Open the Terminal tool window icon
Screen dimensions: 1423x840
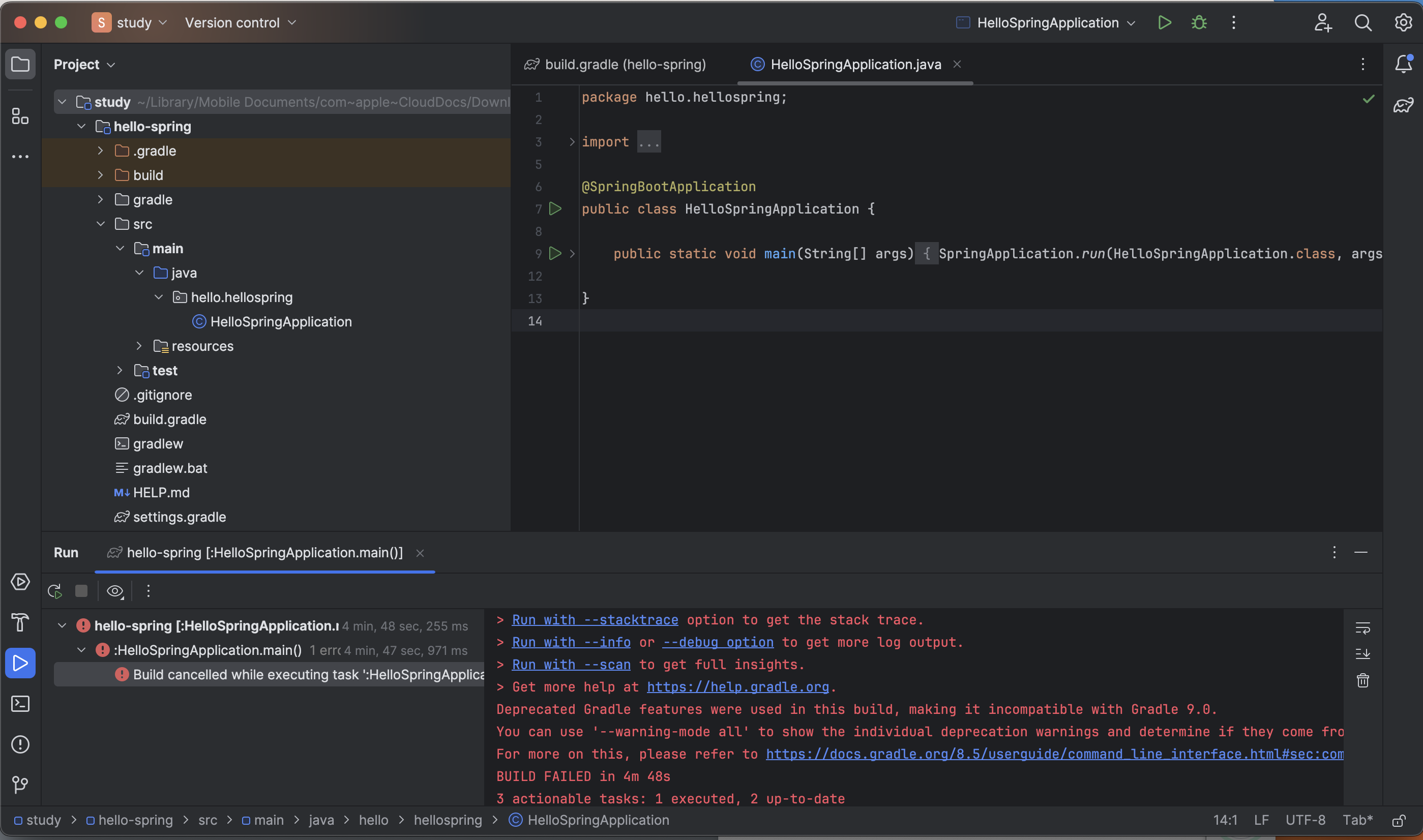[20, 704]
